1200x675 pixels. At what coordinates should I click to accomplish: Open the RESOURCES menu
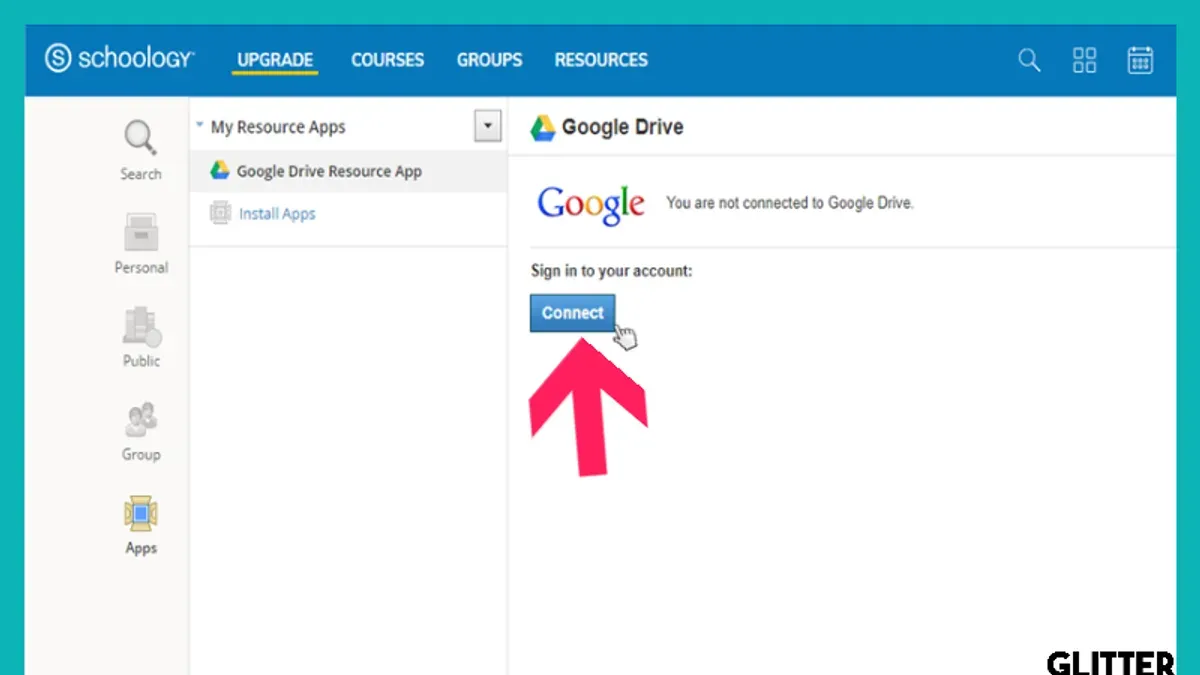click(x=601, y=60)
